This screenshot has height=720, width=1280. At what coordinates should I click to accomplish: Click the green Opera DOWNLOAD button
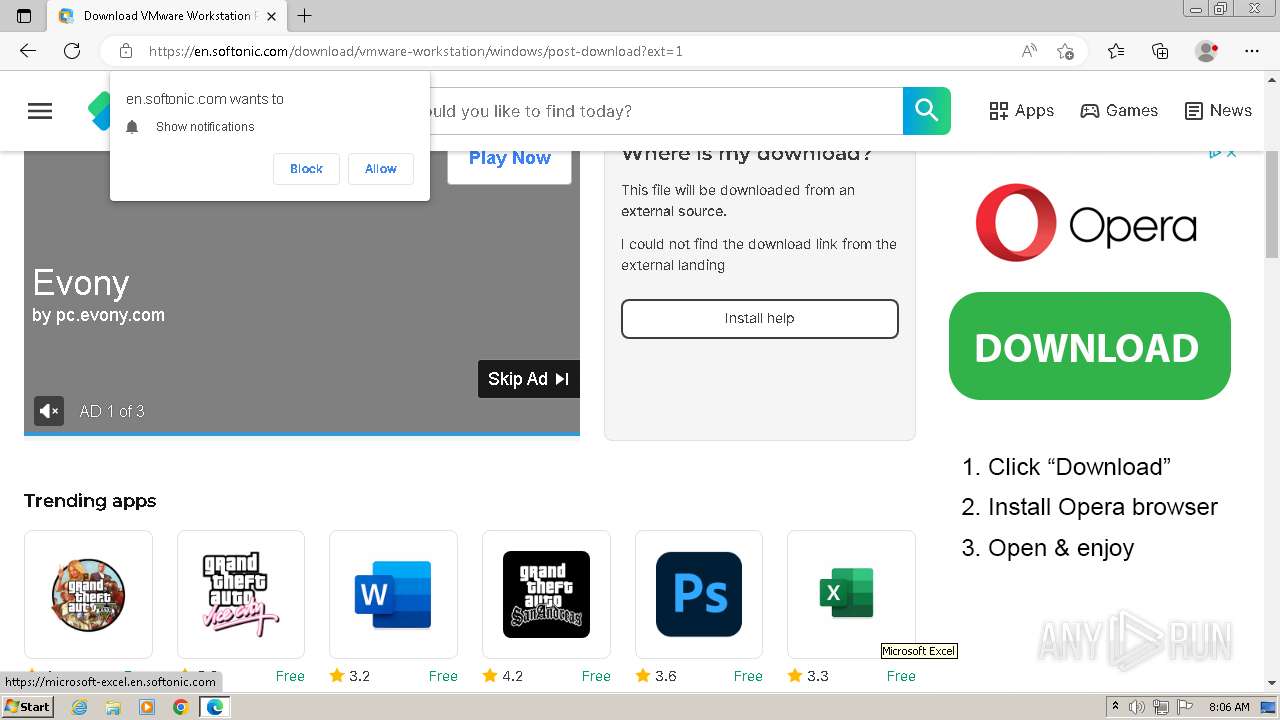coord(1089,346)
